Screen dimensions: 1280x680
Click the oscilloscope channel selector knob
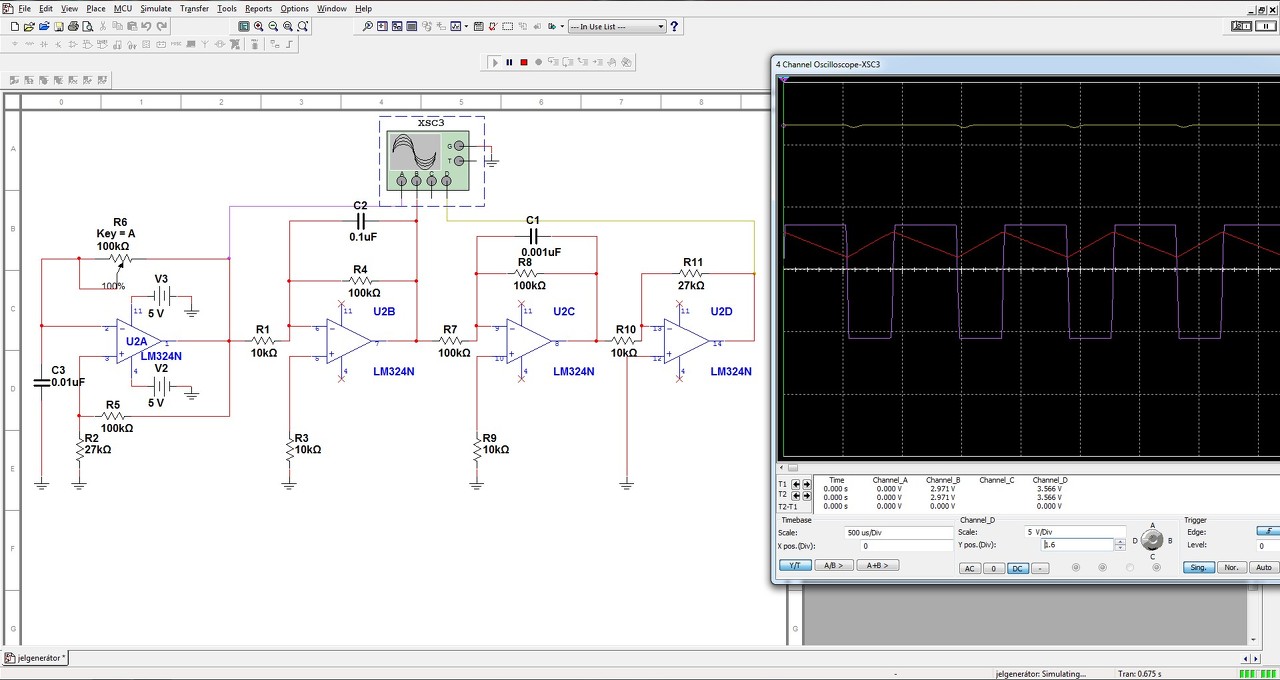pos(1152,541)
